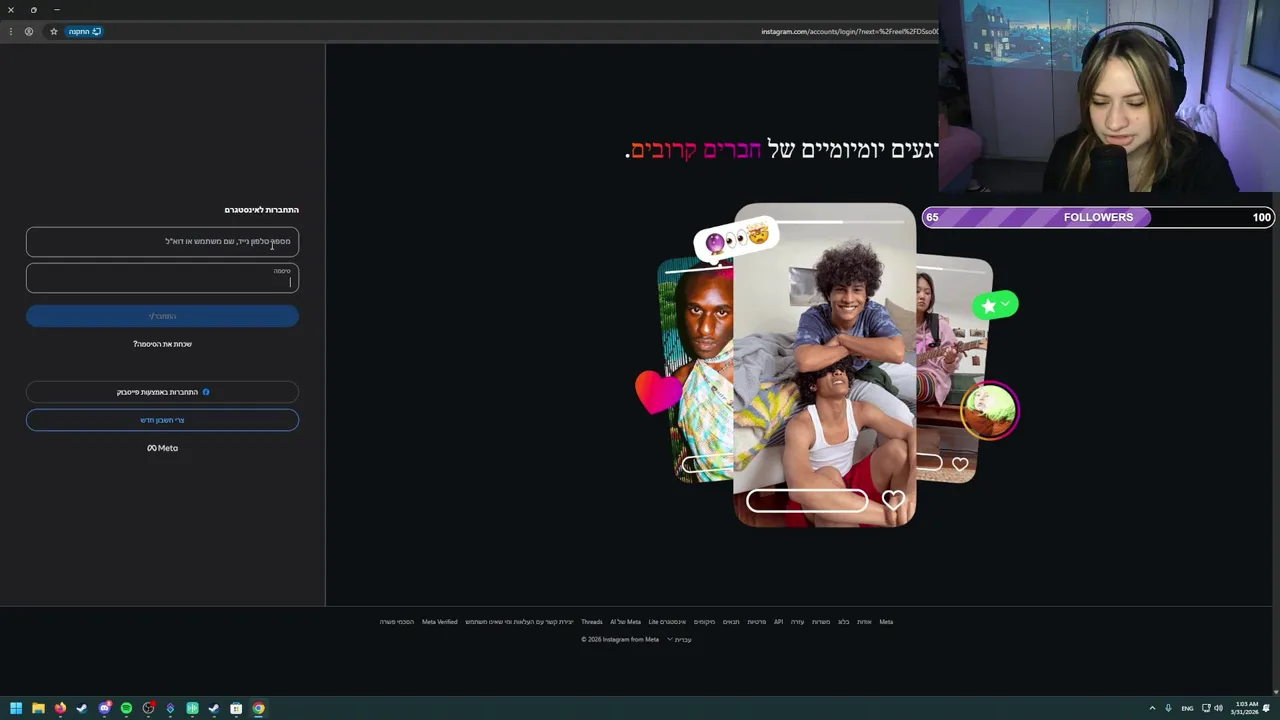Click the emoji reaction bubble on collage
The height and width of the screenshot is (720, 1280).
tap(736, 239)
